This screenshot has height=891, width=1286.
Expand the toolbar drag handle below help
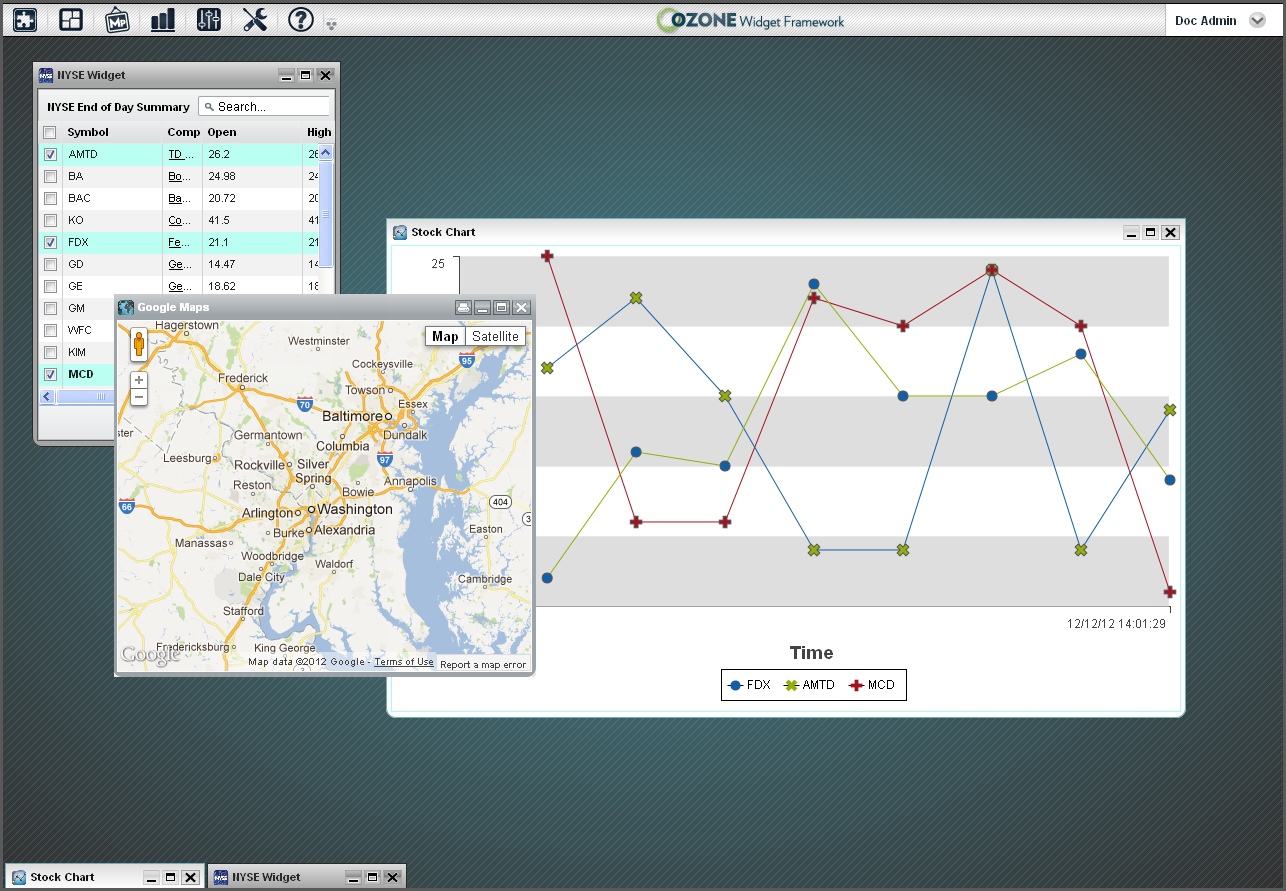pyautogui.click(x=331, y=24)
